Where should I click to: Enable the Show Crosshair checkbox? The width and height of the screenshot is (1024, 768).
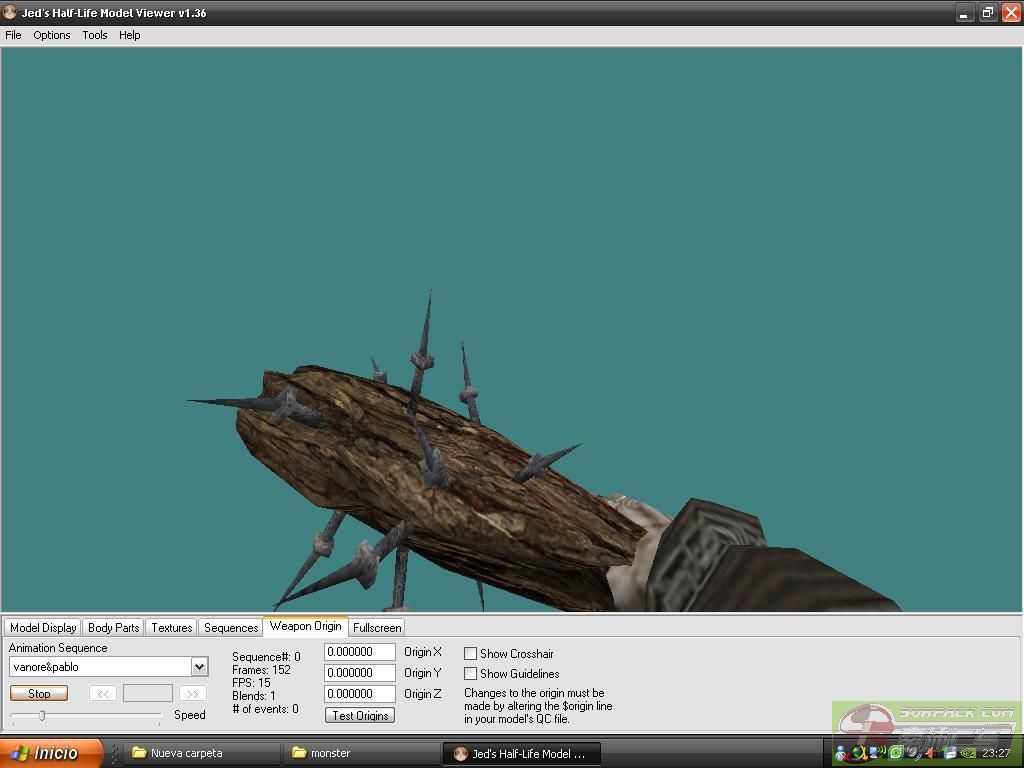tap(470, 654)
